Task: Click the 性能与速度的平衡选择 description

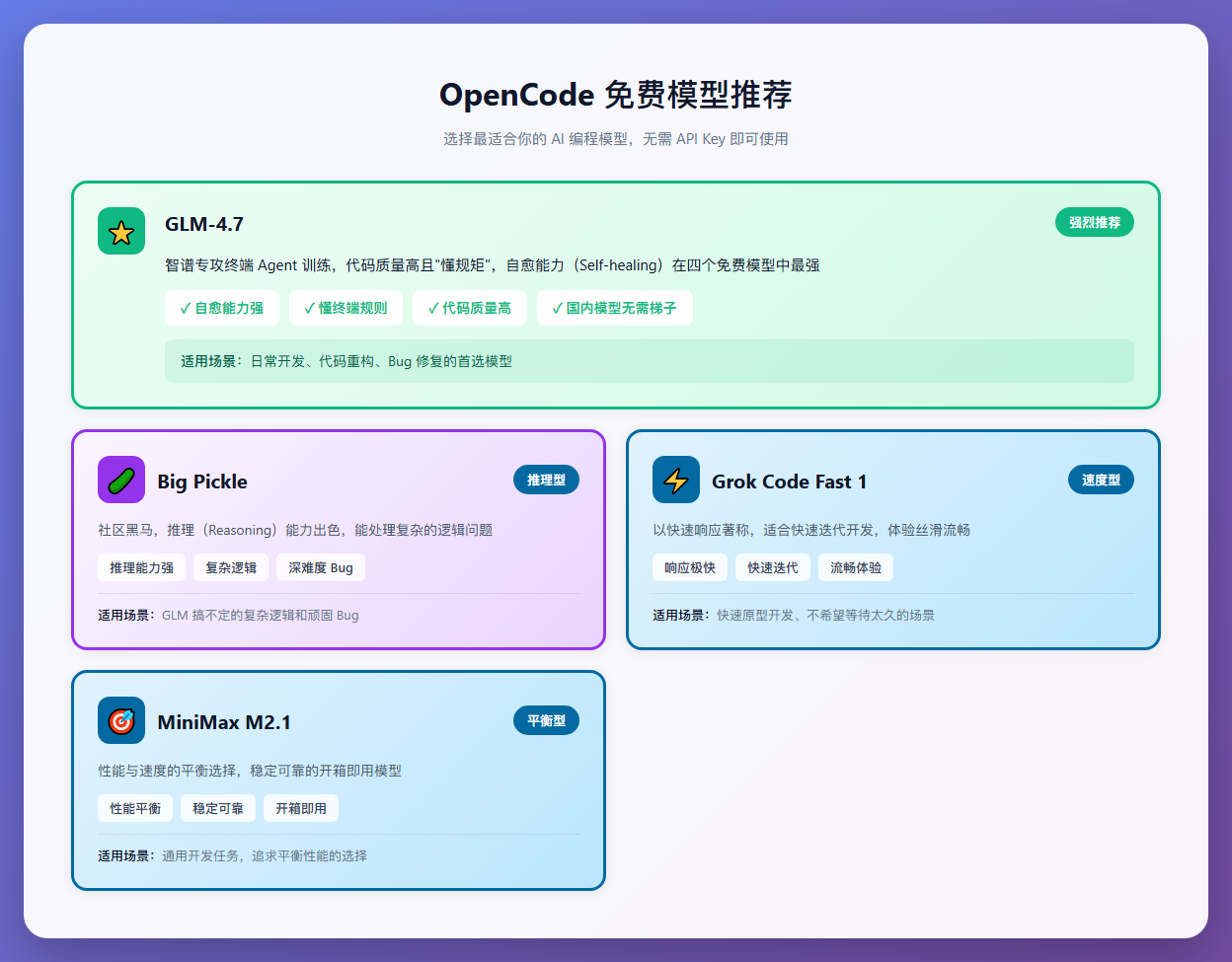Action: (250, 771)
